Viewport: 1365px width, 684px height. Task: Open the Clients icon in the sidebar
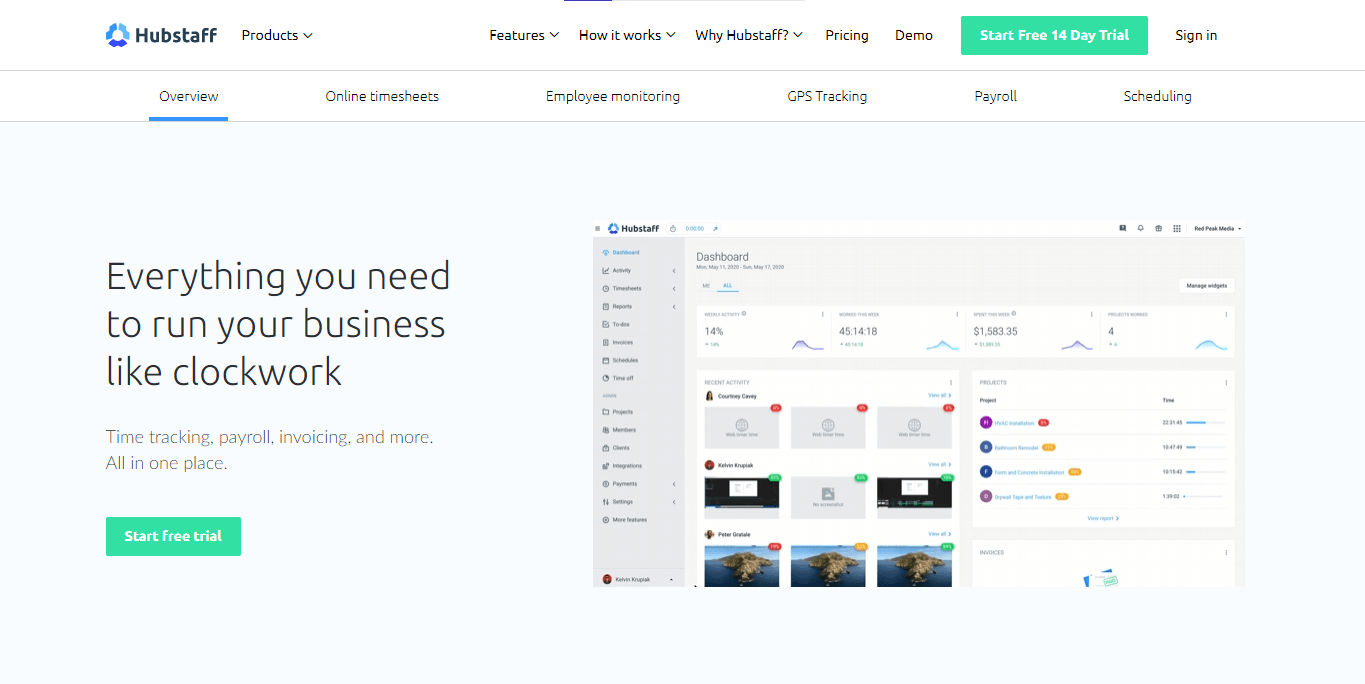coord(606,448)
